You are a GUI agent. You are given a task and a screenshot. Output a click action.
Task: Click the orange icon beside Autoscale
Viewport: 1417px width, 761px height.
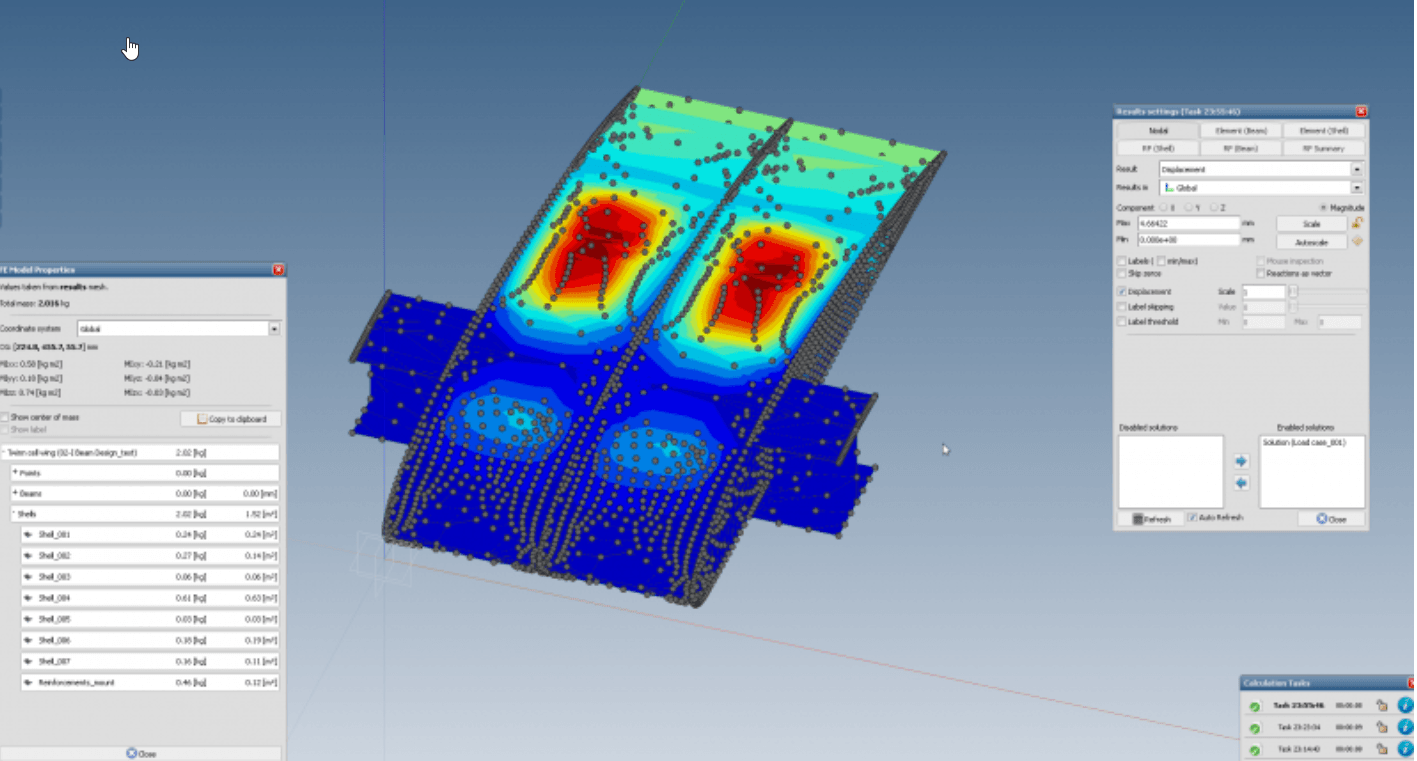1358,241
